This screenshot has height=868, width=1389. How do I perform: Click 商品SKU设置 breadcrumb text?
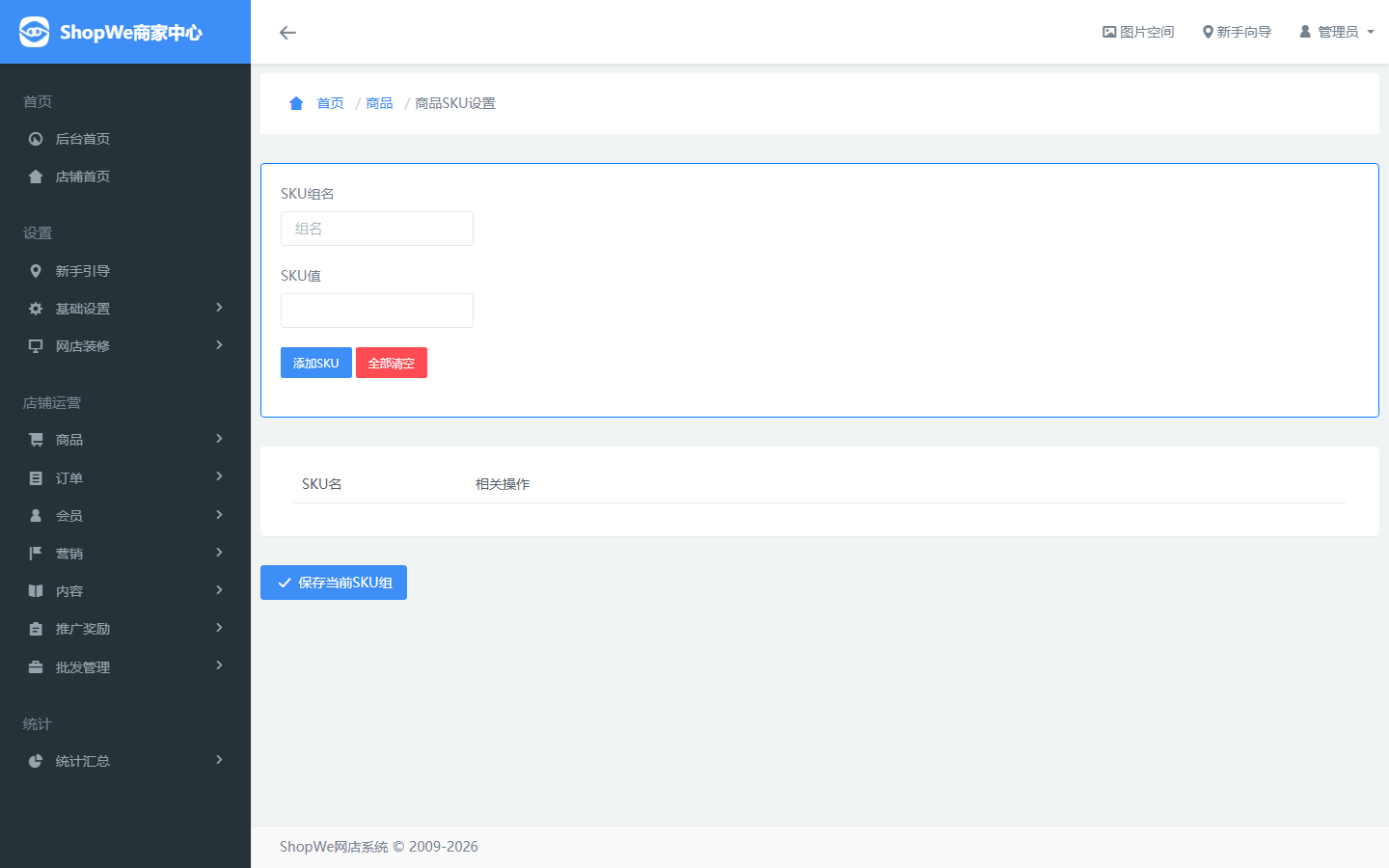tap(455, 103)
